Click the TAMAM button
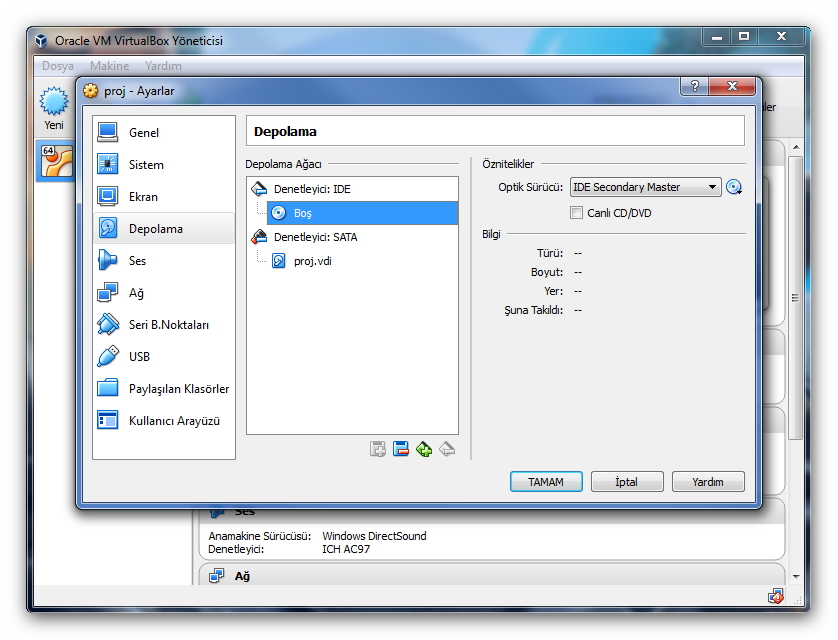Image resolution: width=838 pixels, height=640 pixels. tap(546, 481)
